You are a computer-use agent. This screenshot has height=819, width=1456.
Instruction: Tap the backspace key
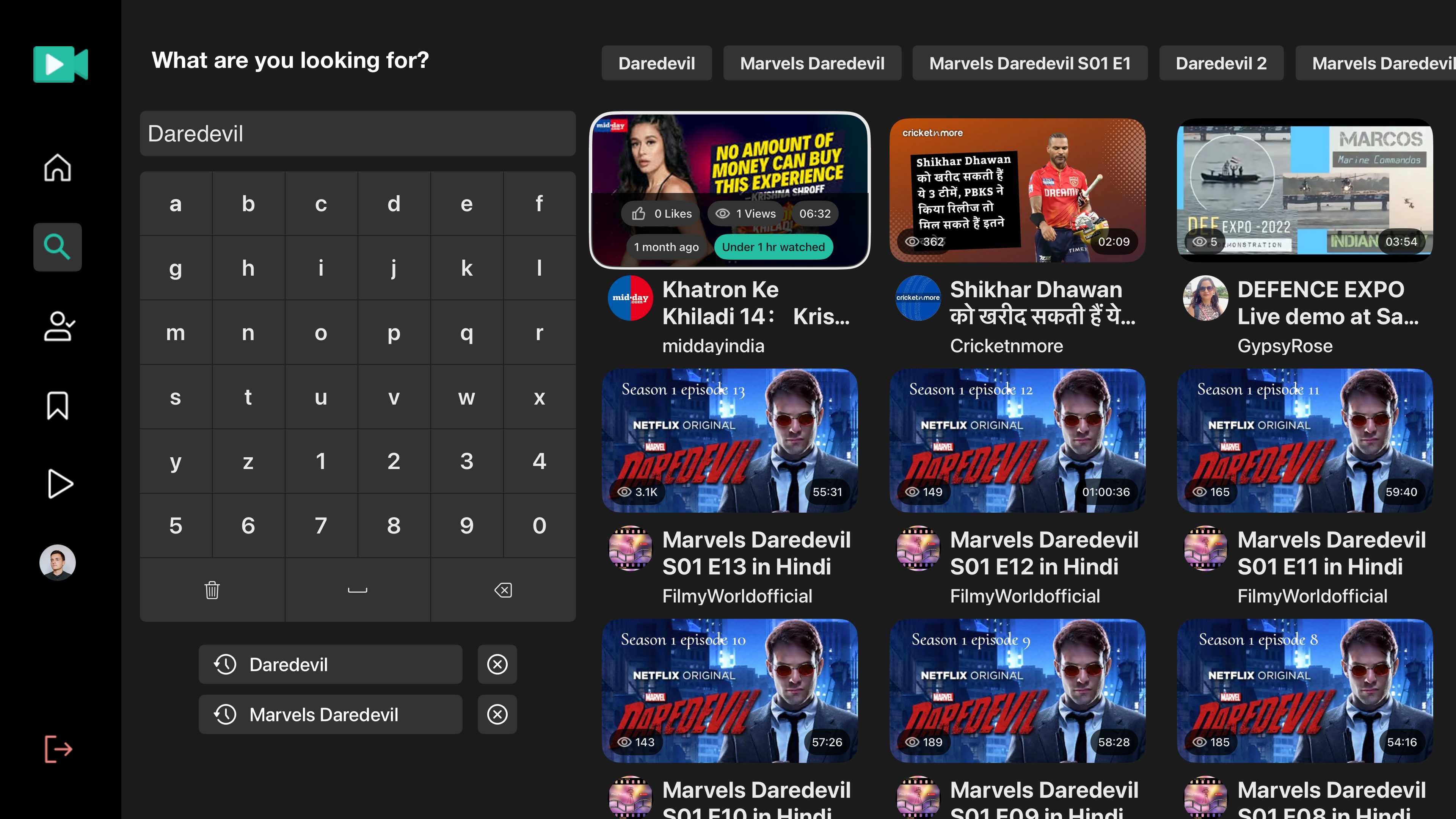tap(503, 590)
